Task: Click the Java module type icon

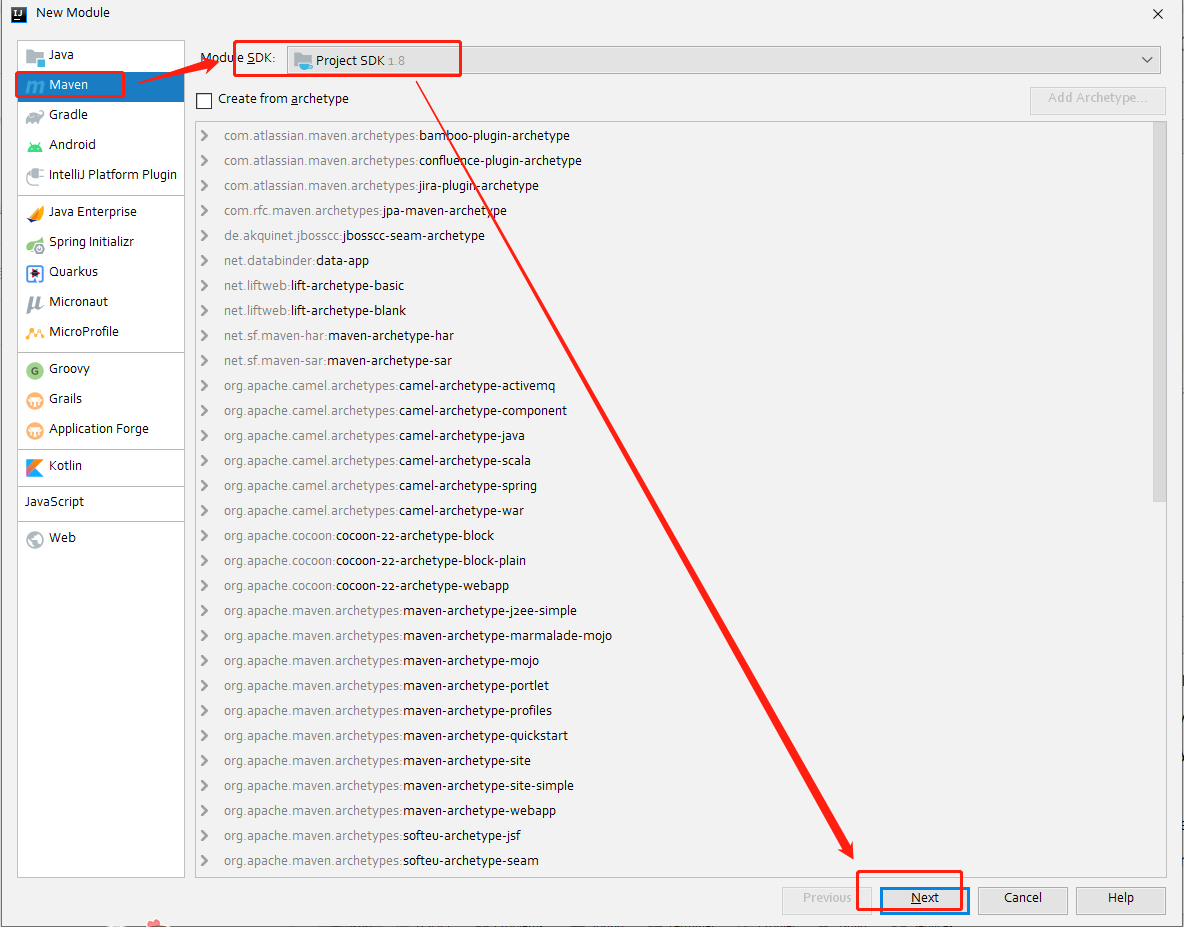Action: point(35,57)
